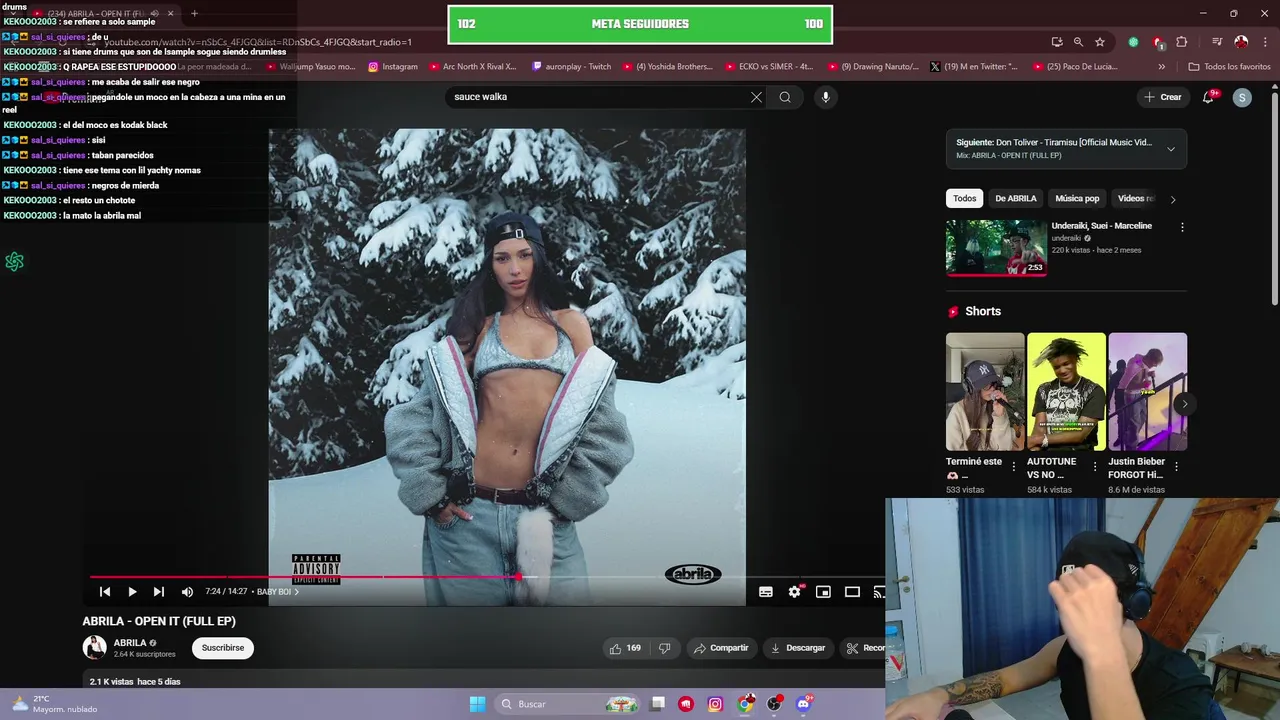Open the weather widget 21°C
The height and width of the screenshot is (720, 1280).
pyautogui.click(x=54, y=704)
